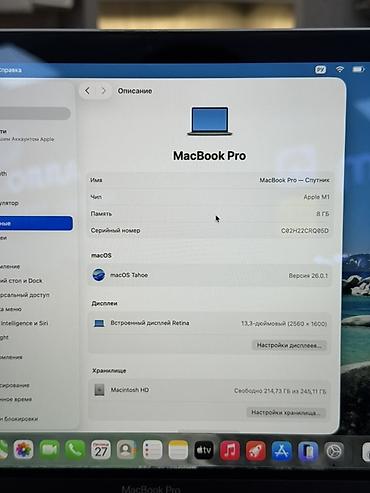Screen dimensions: 370x493
Task: Click the MacBook Pro laptop image
Action: click(x=209, y=121)
